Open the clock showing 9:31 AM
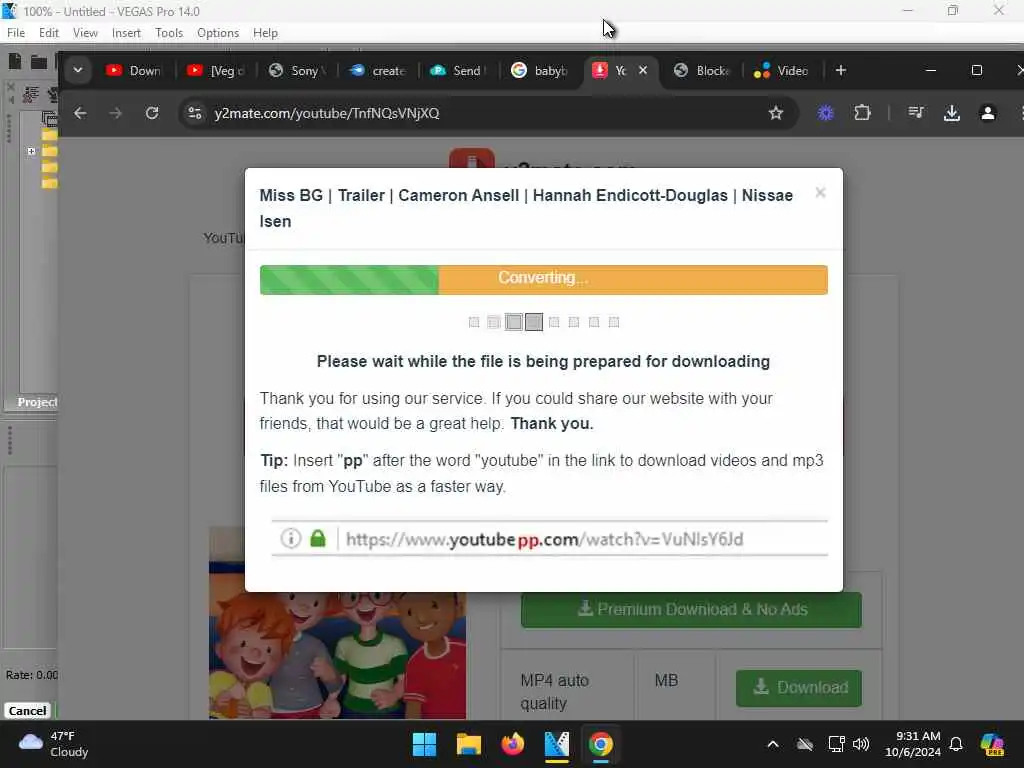Screen dimensions: 1024x768 pyautogui.click(x=913, y=744)
